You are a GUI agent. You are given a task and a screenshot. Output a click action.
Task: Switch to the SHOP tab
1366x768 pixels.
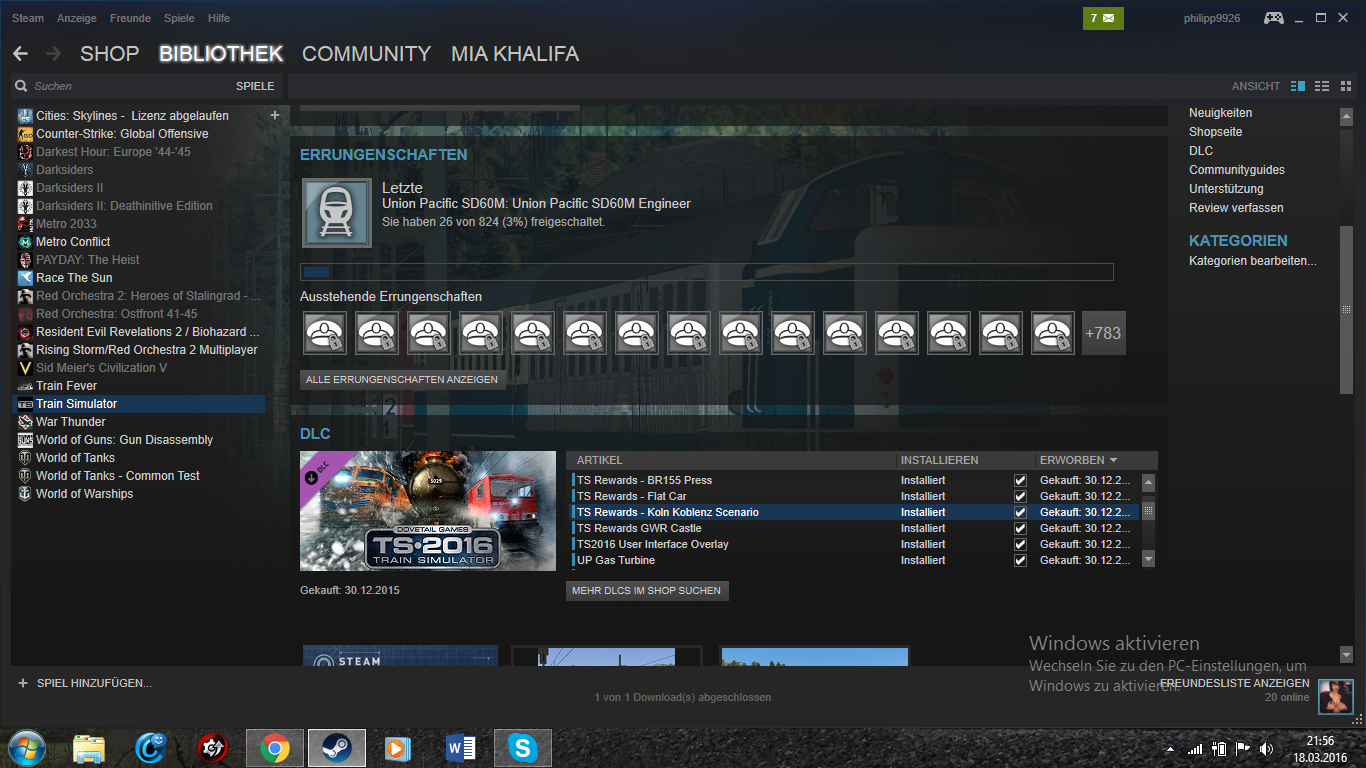click(x=109, y=54)
